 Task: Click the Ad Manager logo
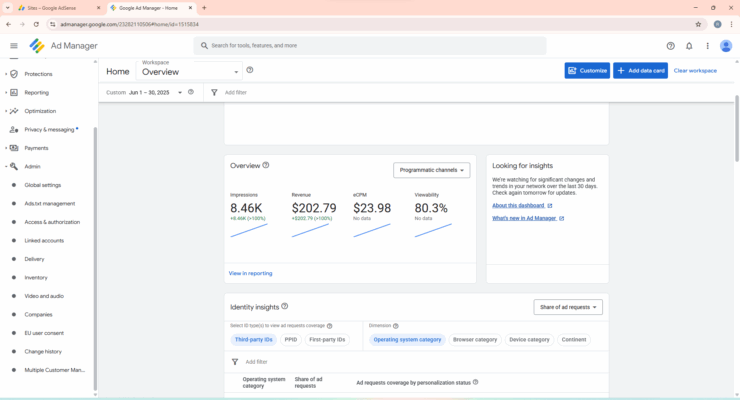click(x=37, y=46)
